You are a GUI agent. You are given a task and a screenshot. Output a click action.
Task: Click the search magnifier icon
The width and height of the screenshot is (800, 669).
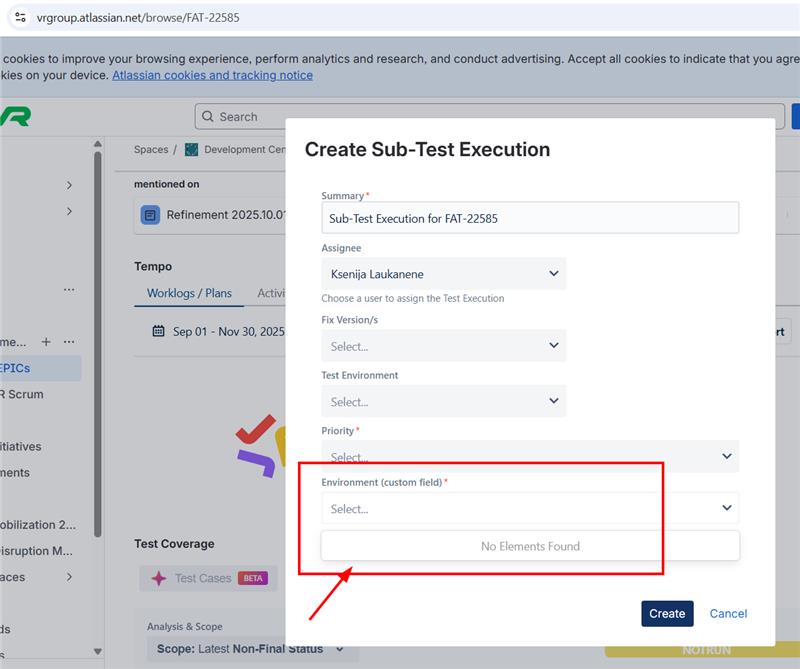coord(208,117)
